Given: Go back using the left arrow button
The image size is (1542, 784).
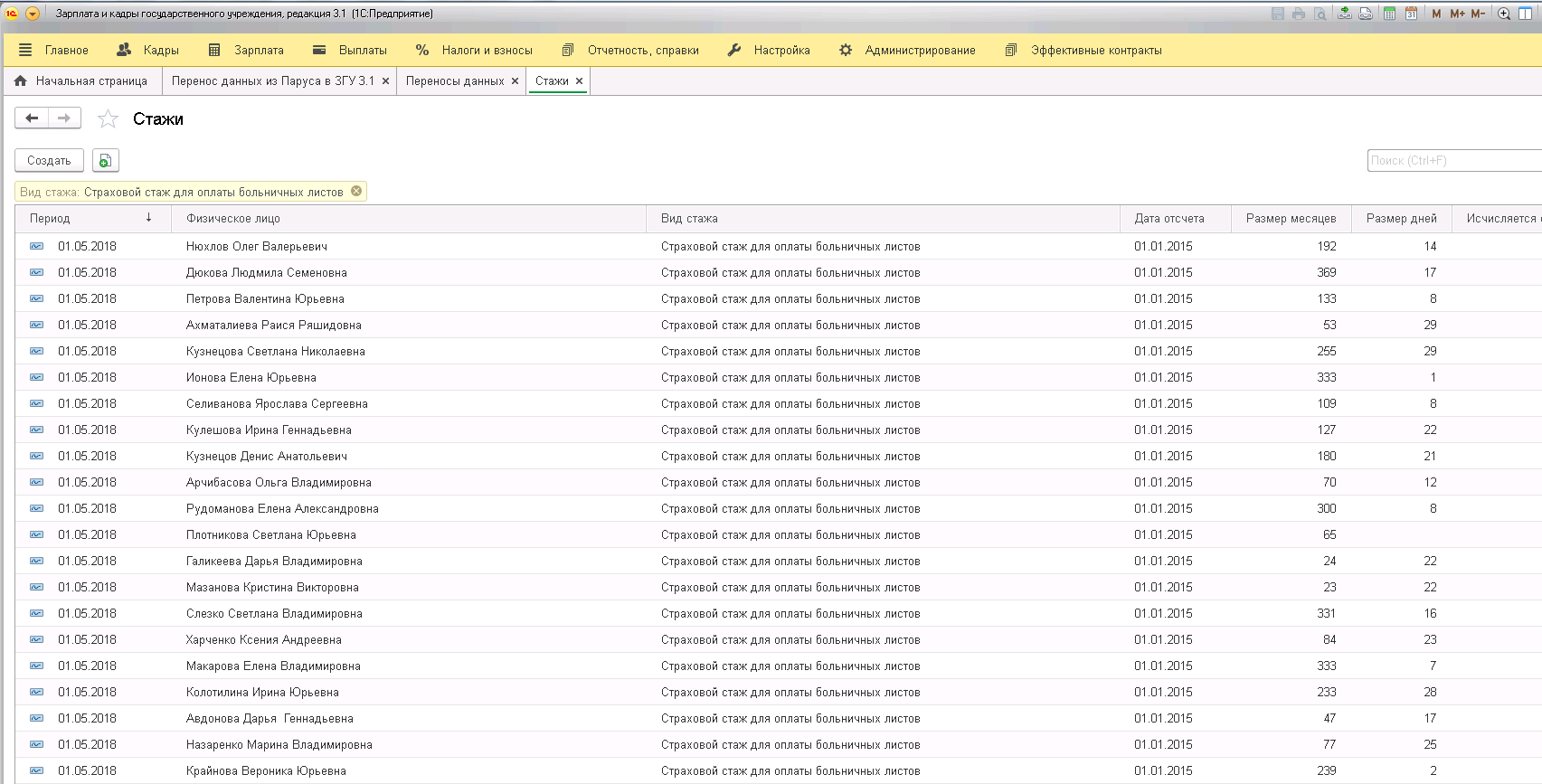Looking at the screenshot, I should [32, 118].
